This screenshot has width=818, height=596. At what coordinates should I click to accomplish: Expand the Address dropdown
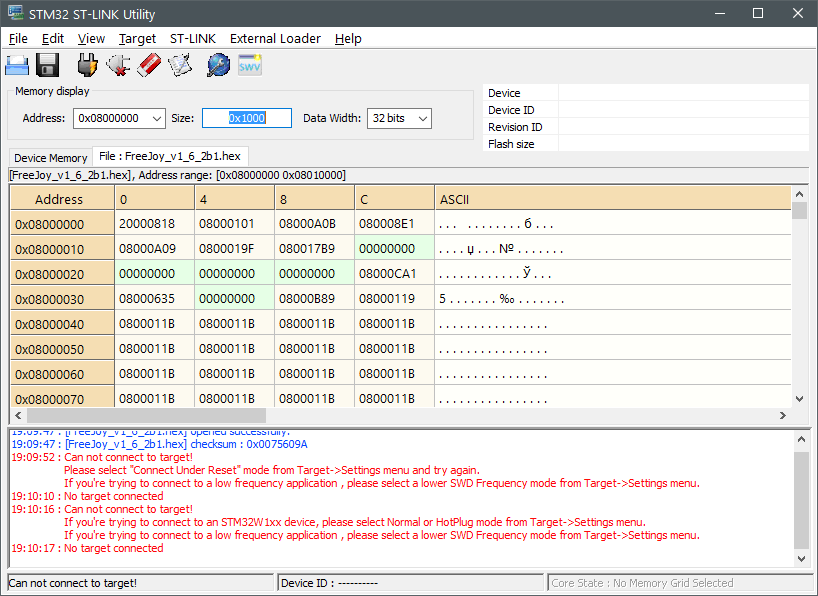156,118
